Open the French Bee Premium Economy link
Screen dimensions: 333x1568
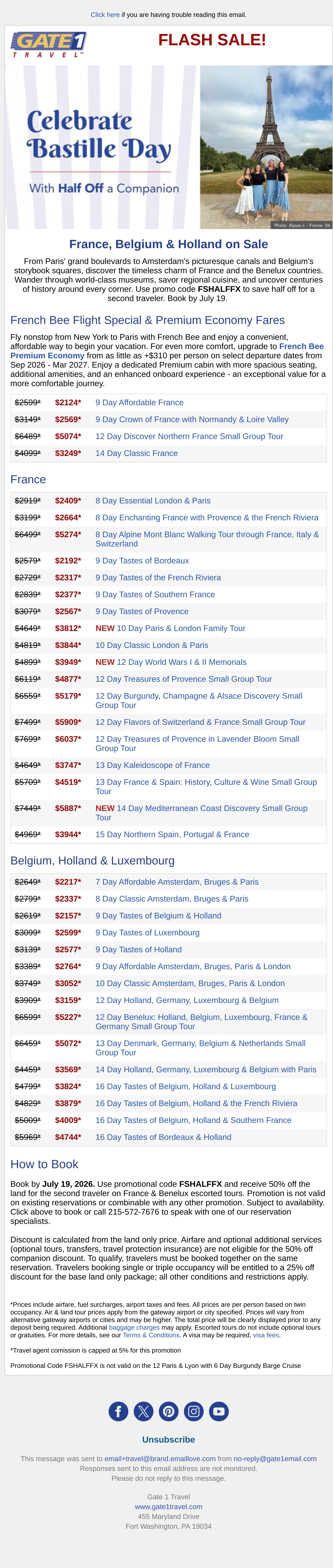coord(167,351)
